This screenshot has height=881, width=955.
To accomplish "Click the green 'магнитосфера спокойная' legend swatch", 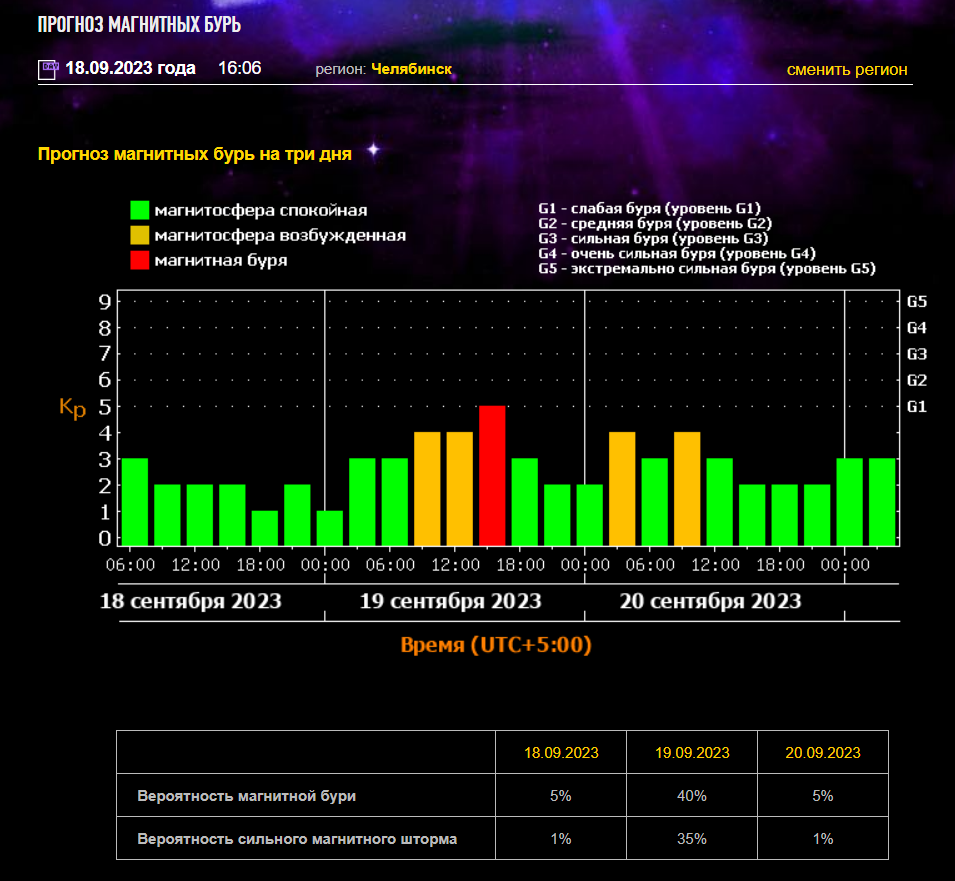I will [139, 210].
